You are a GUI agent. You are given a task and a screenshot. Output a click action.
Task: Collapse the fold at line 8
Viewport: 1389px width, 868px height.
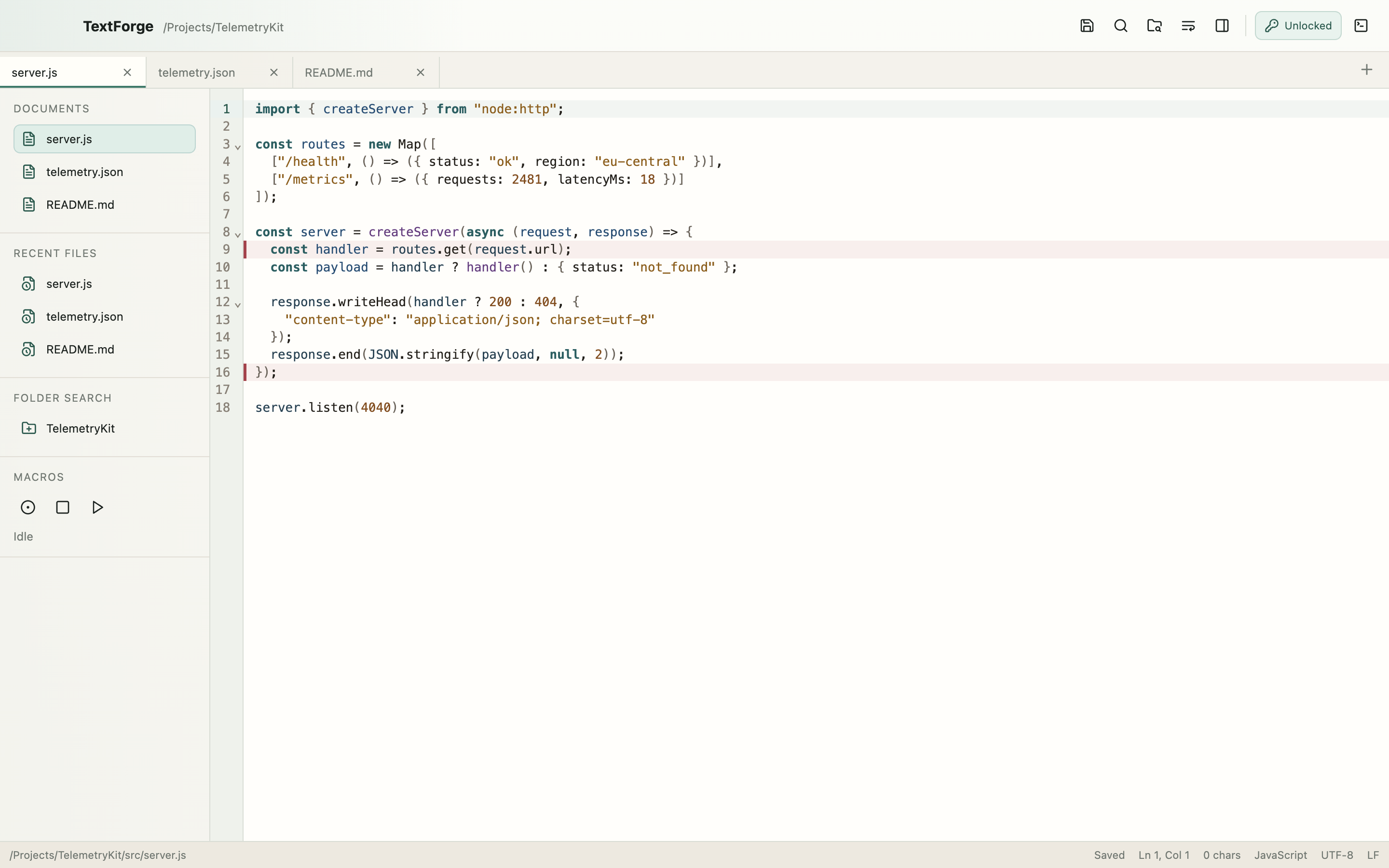coord(238,235)
